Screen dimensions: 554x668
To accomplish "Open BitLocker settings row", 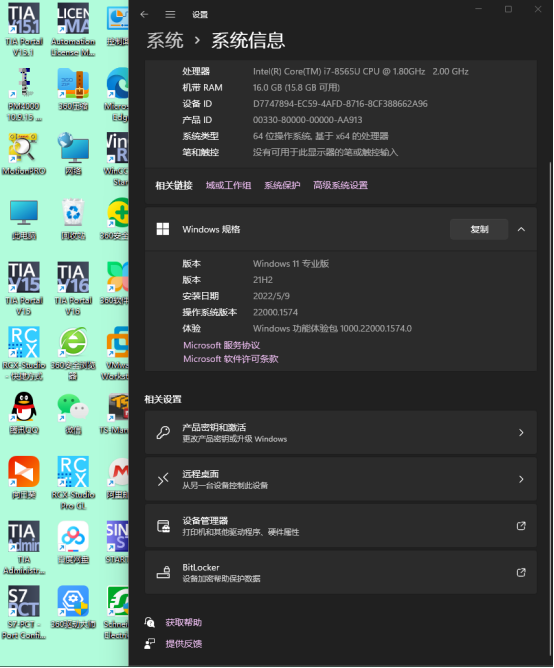I will point(340,572).
